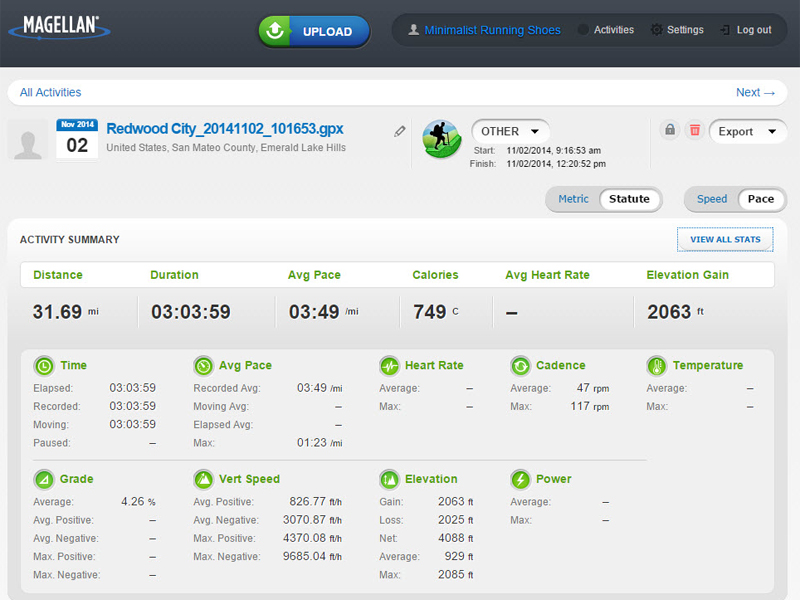The height and width of the screenshot is (600, 800).
Task: Click the Finish time 12:20:52 pm
Action: 556,164
